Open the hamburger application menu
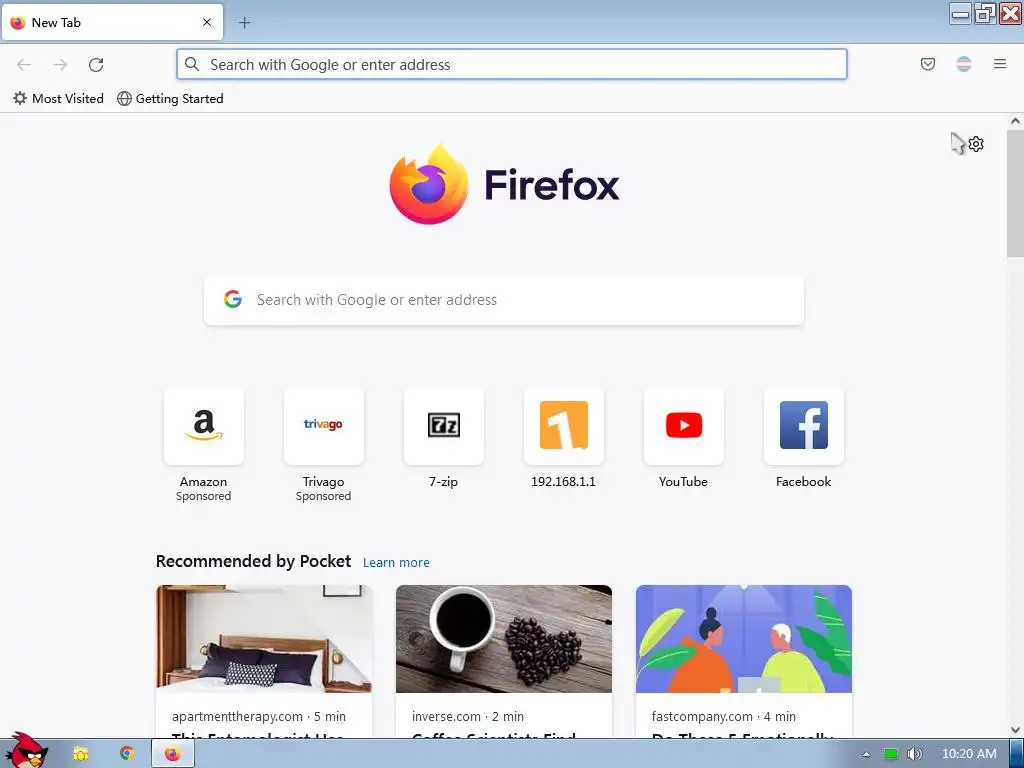1024x768 pixels. point(1000,64)
